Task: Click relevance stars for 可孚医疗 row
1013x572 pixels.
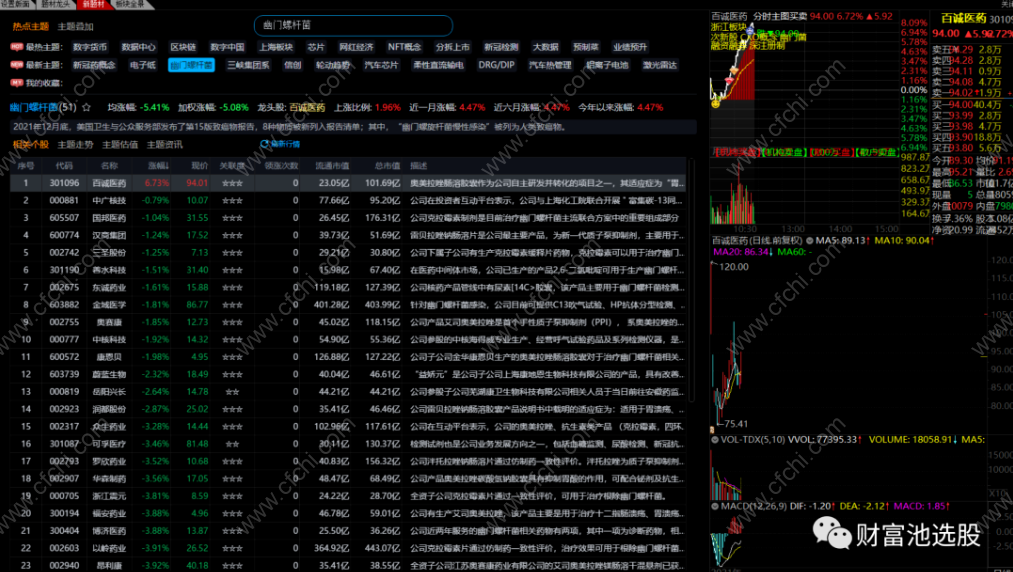Action: coord(232,444)
